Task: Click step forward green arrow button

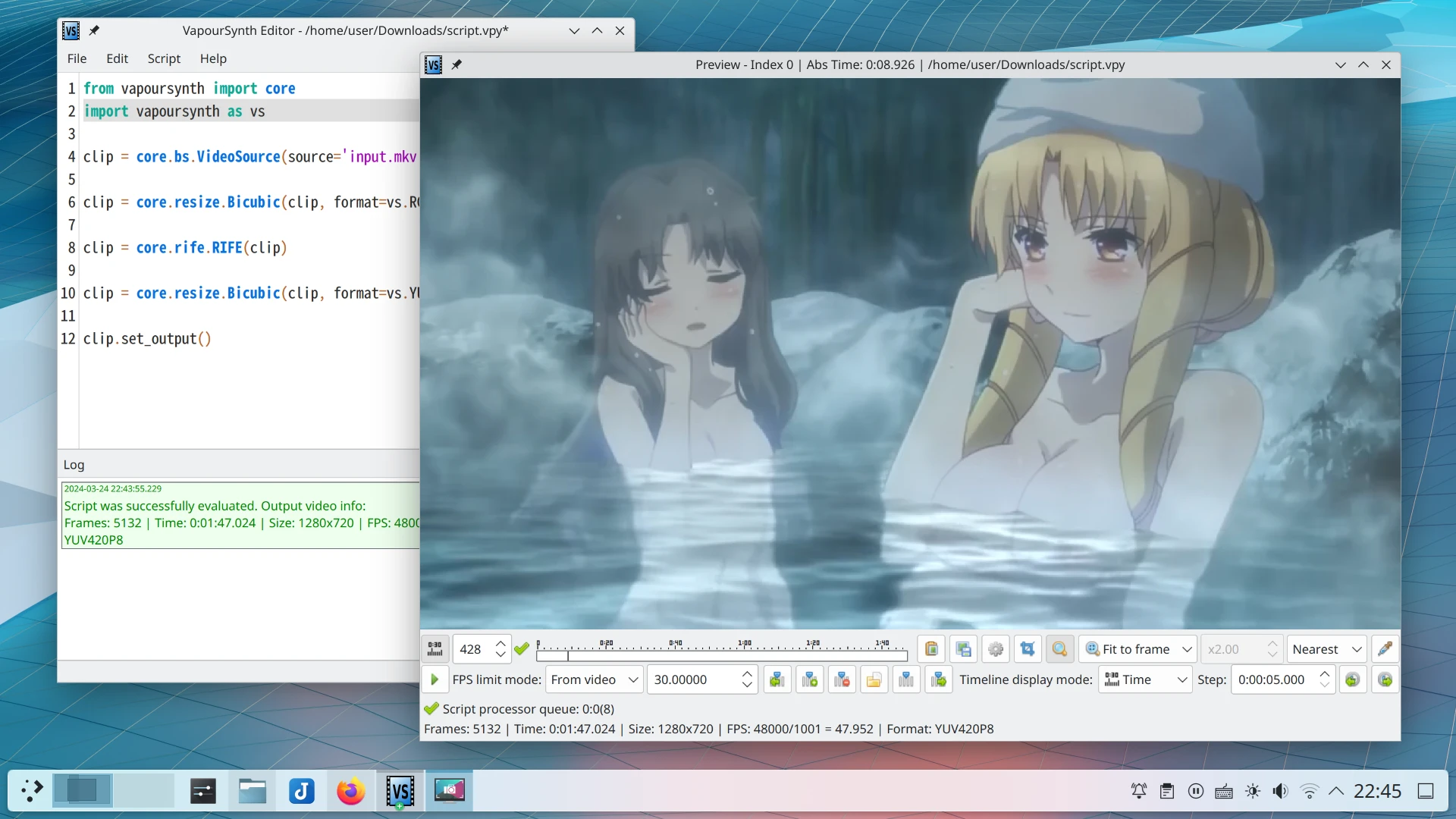Action: pos(1385,680)
